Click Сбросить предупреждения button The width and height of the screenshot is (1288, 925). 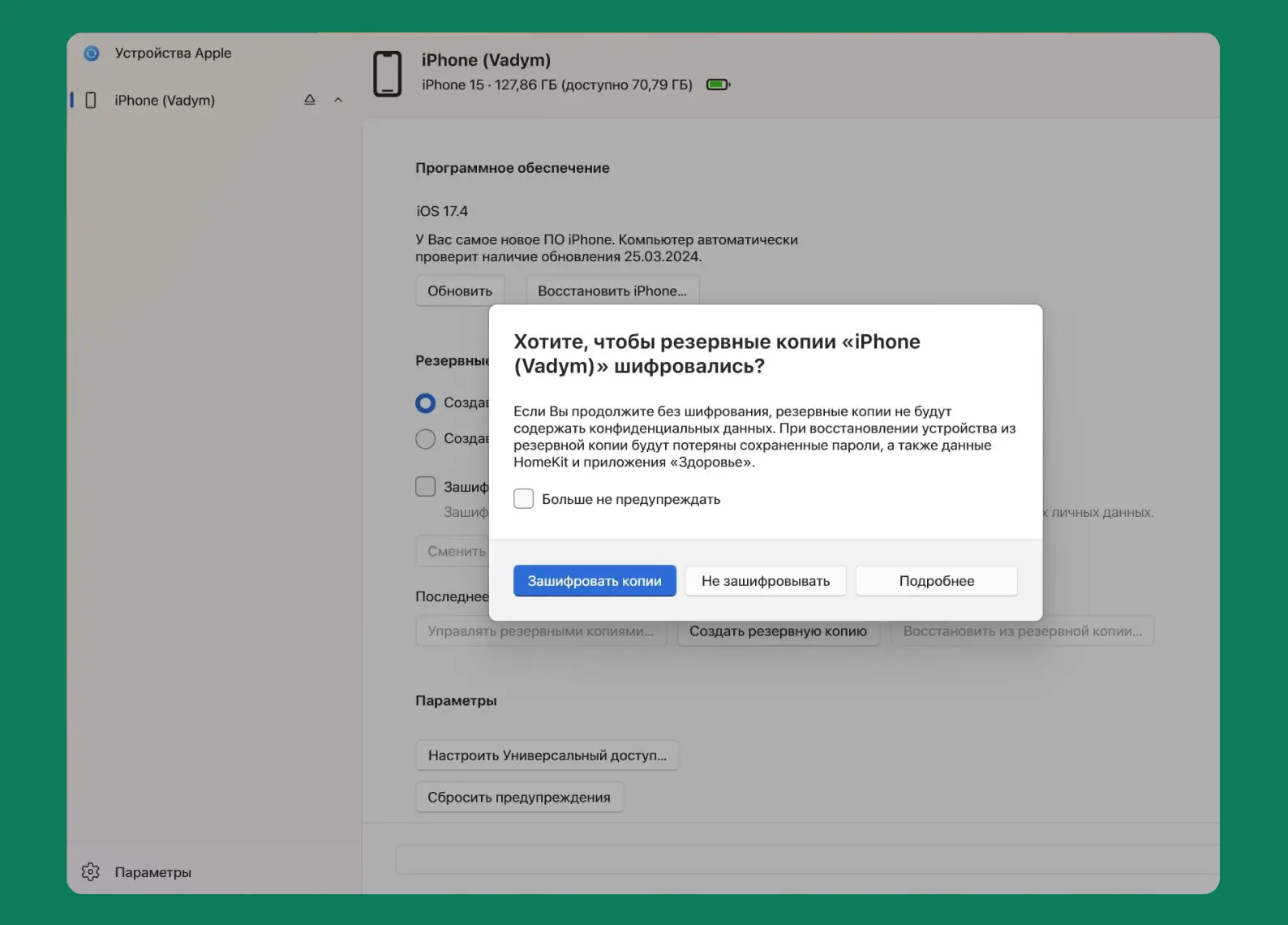(519, 798)
